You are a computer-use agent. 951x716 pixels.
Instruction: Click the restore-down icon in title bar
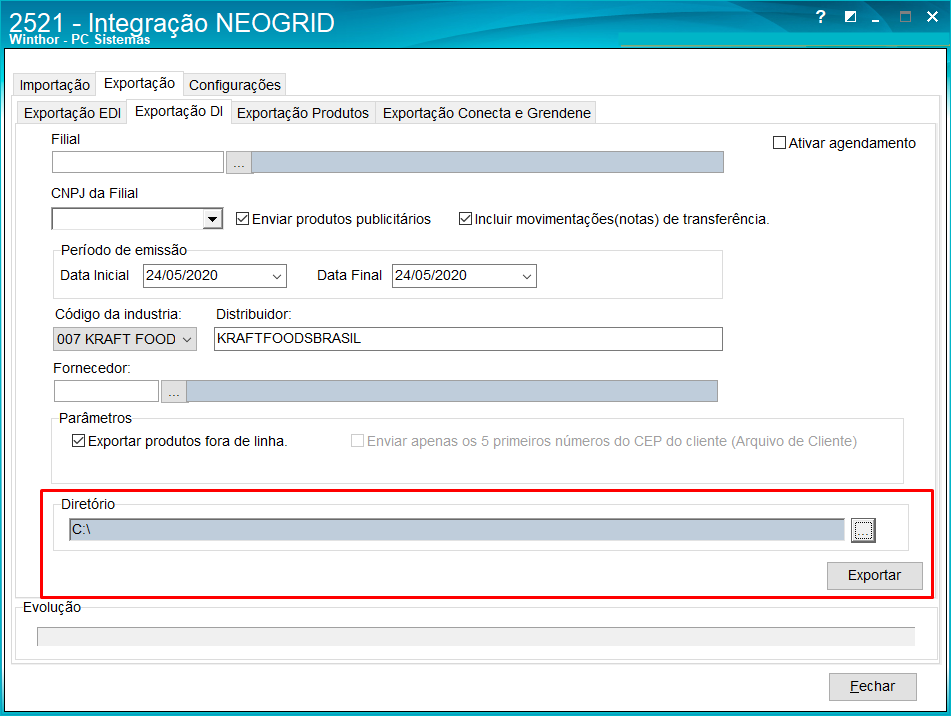[850, 17]
